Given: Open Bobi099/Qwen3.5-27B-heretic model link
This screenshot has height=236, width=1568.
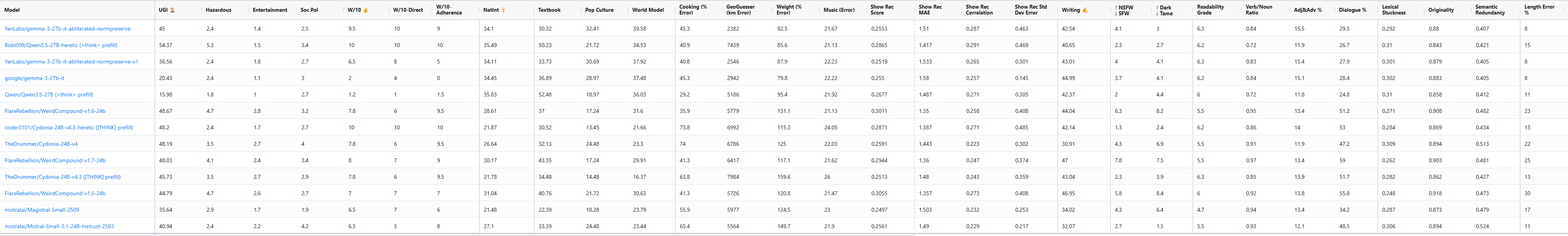Looking at the screenshot, I should click(x=61, y=45).
